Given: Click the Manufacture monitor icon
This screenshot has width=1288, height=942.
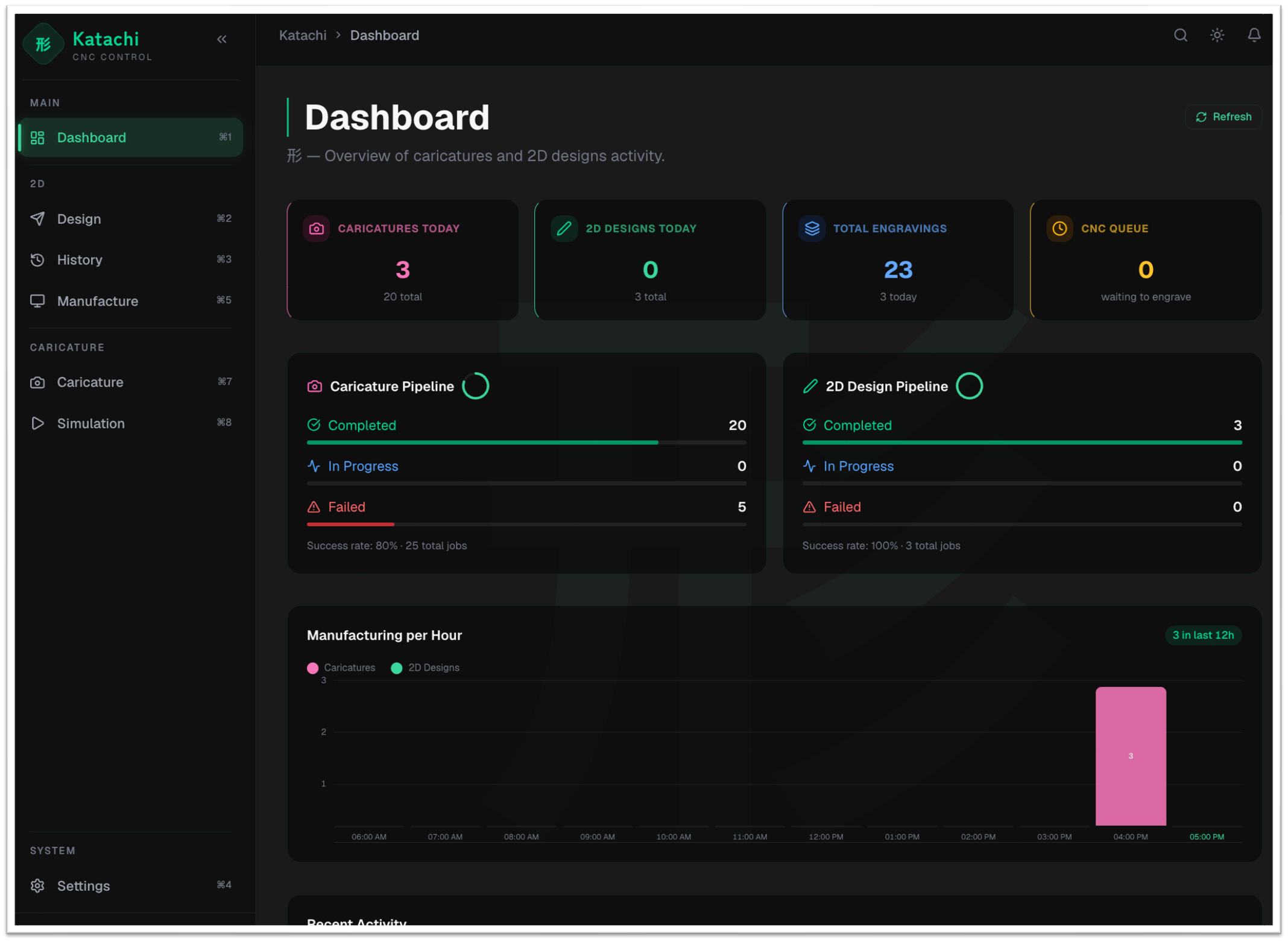Looking at the screenshot, I should point(37,301).
